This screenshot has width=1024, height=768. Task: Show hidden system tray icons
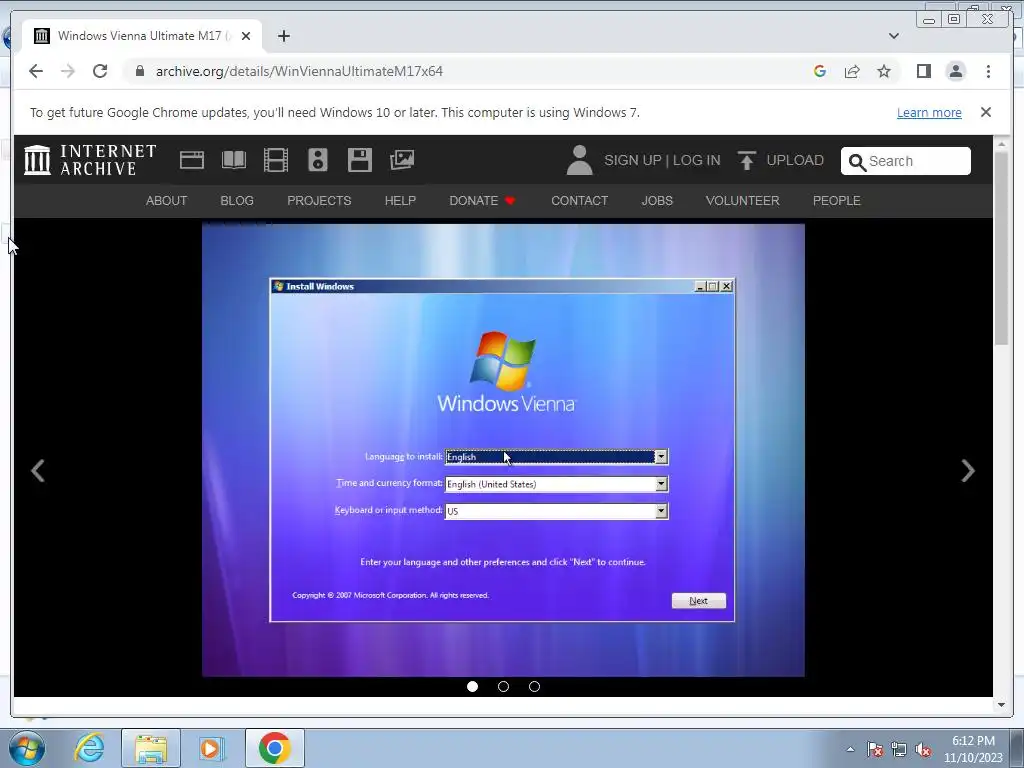(x=850, y=749)
